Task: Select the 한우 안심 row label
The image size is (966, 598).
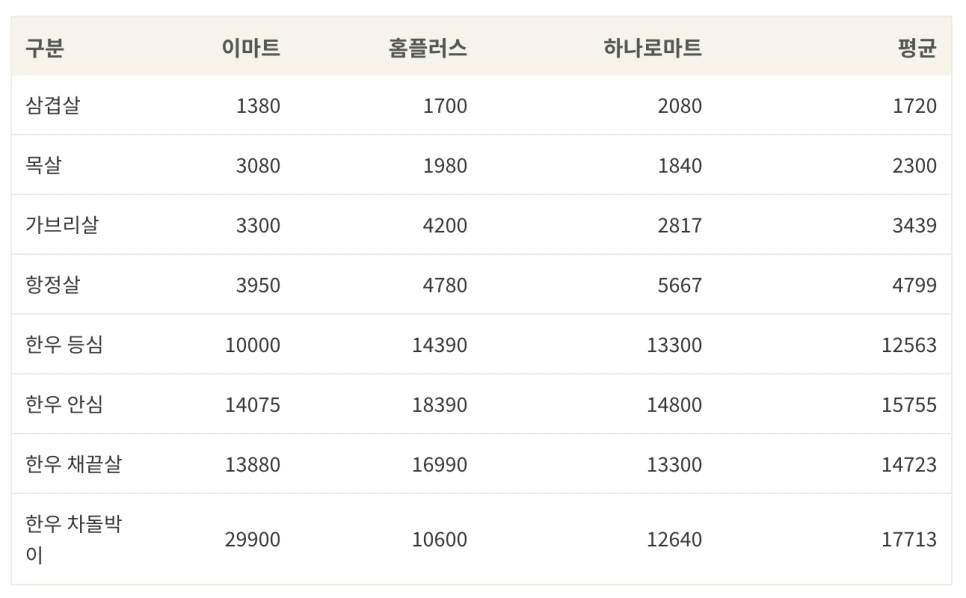Action: coord(64,405)
